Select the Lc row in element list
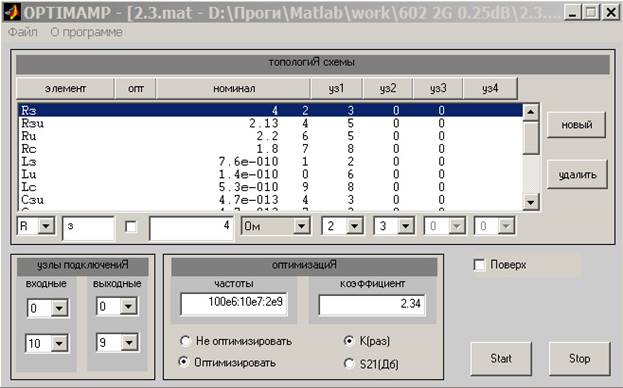 point(270,187)
